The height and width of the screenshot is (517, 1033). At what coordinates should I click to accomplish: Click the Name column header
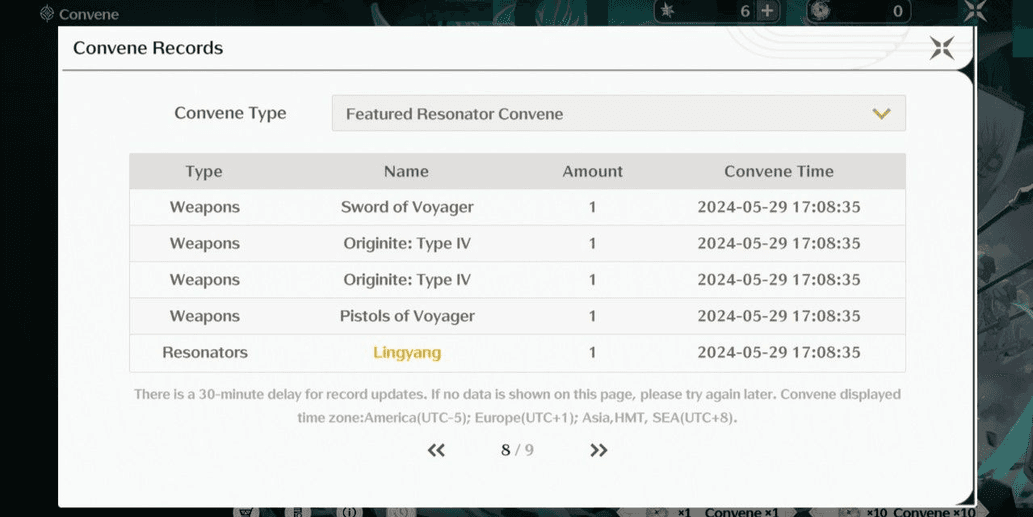click(x=406, y=171)
